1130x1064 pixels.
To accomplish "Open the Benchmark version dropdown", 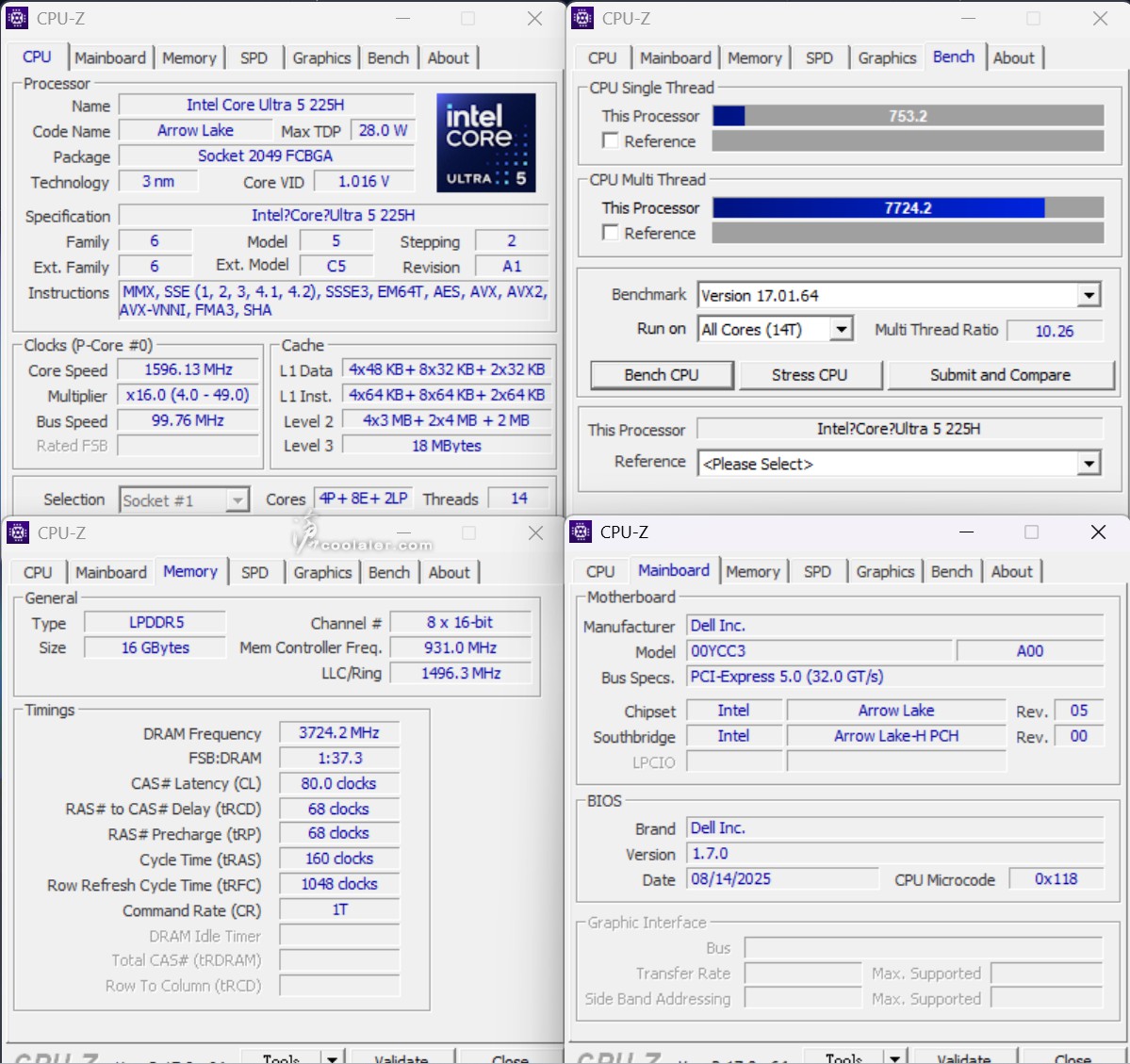I will 1089,296.
